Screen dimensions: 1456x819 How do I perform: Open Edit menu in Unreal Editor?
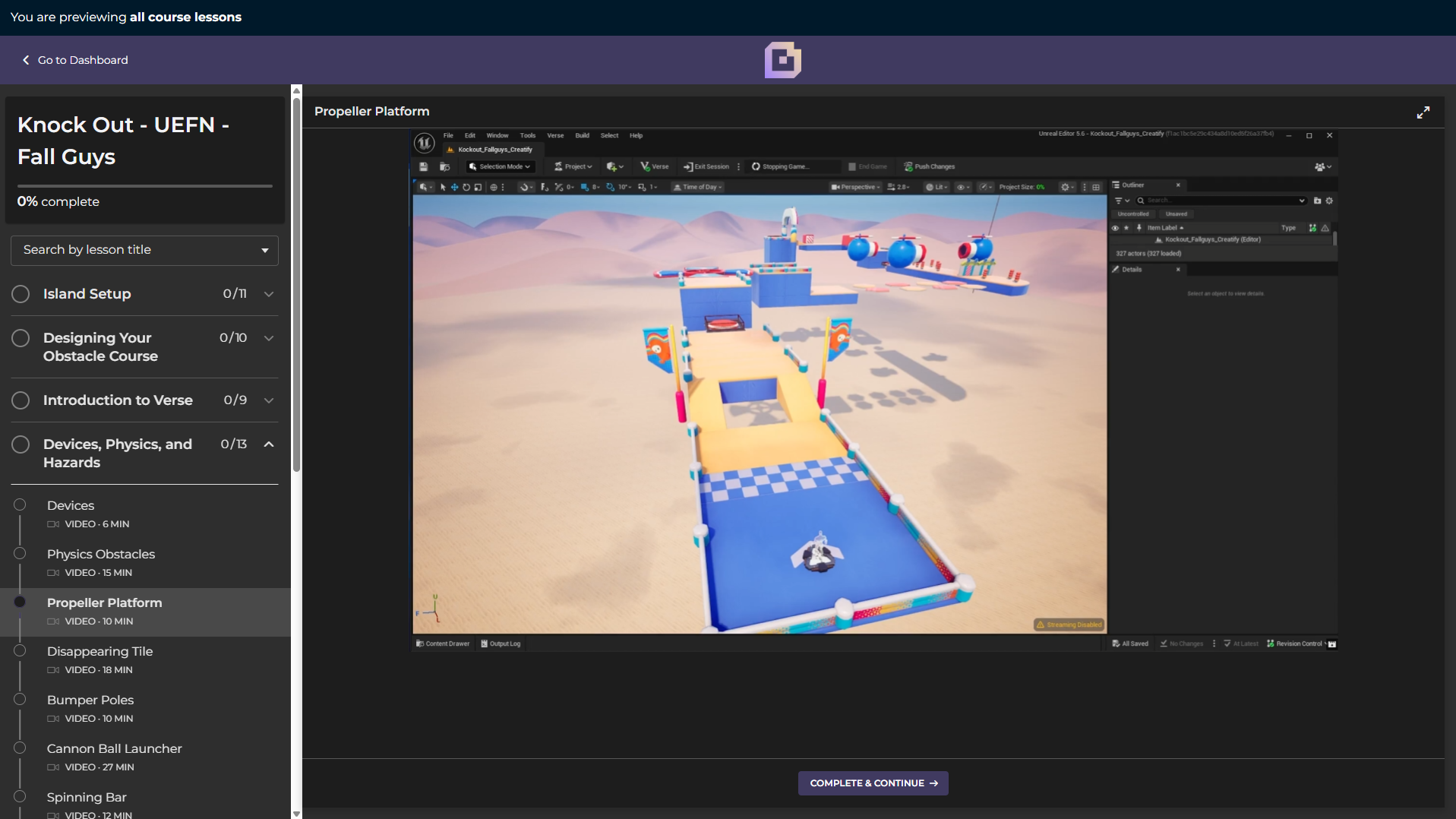coord(470,135)
